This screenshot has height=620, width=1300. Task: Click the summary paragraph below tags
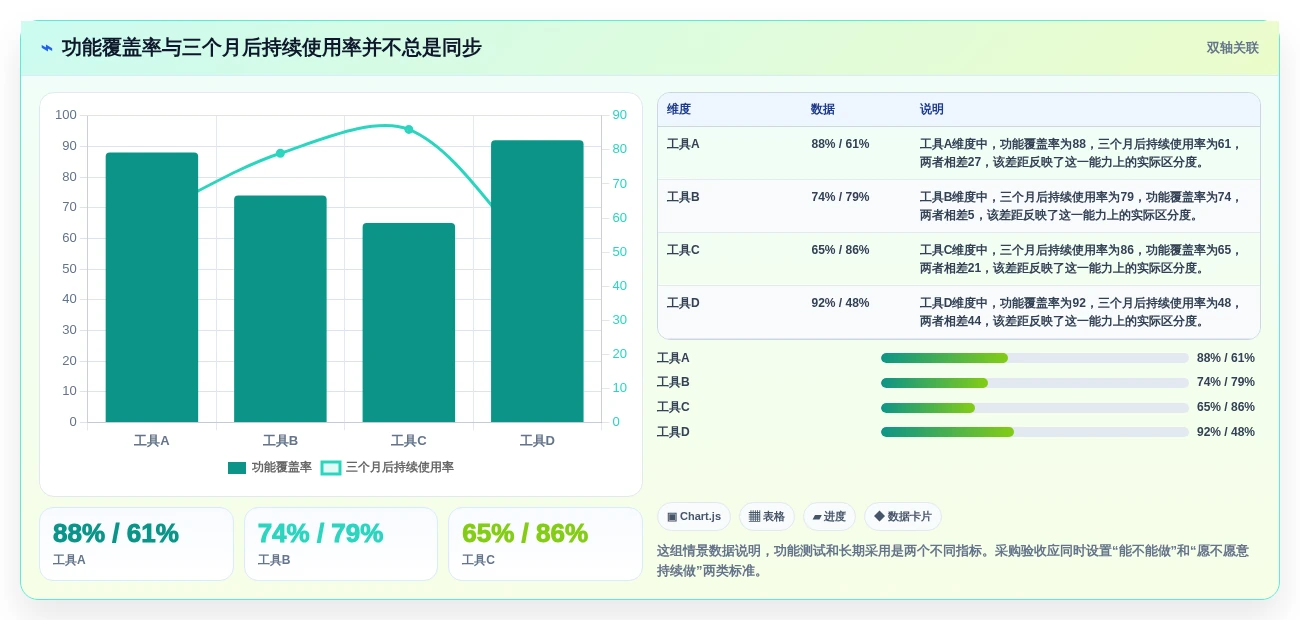pyautogui.click(x=953, y=561)
